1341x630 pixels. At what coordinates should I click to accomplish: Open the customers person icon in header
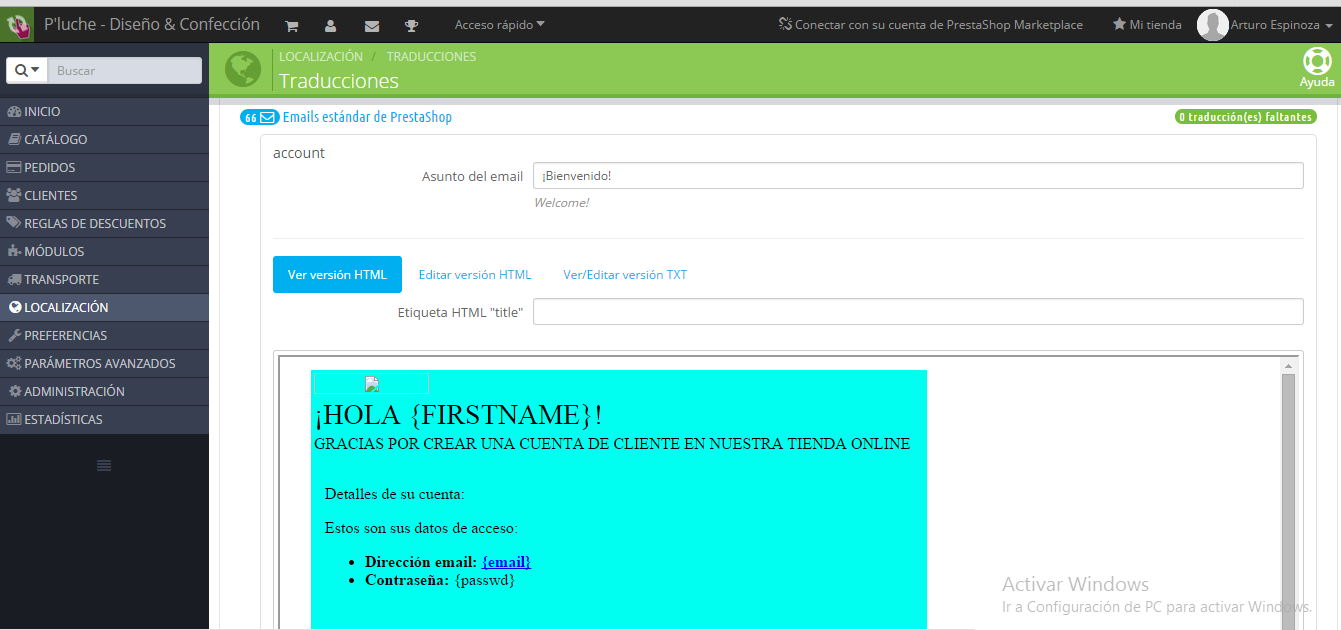click(x=330, y=25)
